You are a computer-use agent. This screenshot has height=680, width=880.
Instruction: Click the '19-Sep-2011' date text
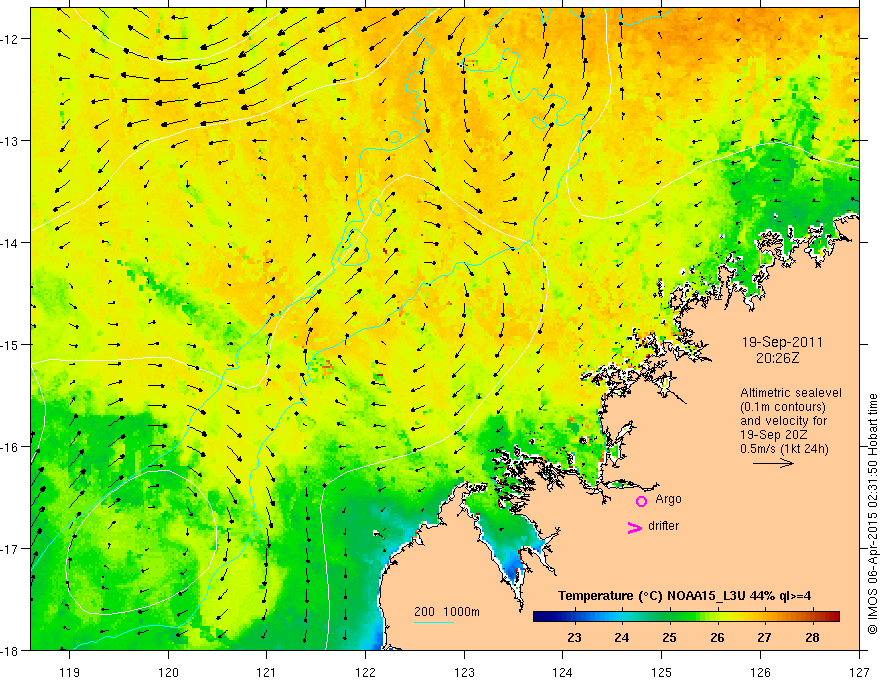(782, 342)
